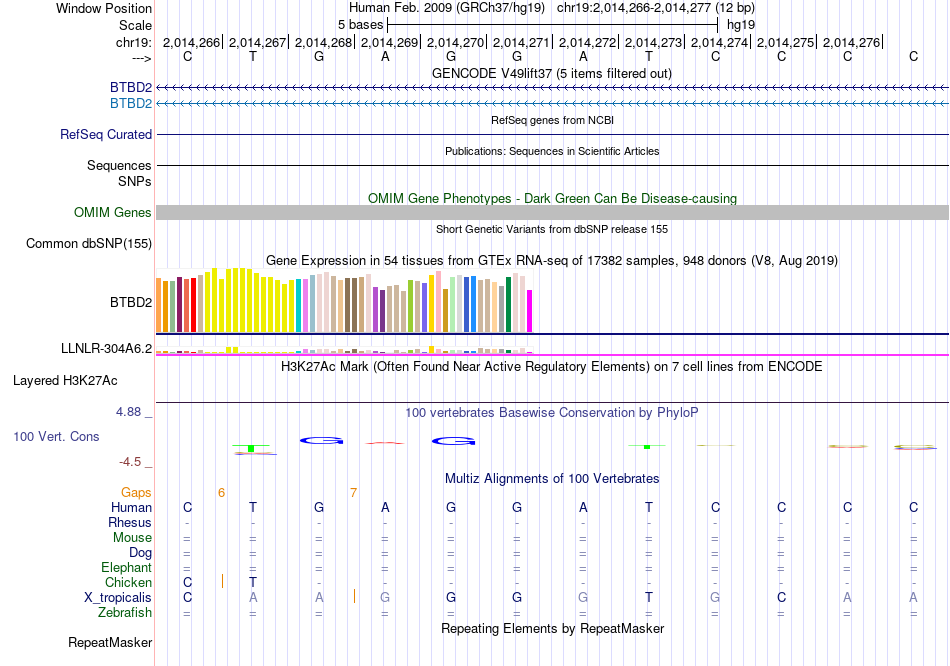The image size is (950, 666).
Task: Click the Window Position label
Action: click(104, 8)
